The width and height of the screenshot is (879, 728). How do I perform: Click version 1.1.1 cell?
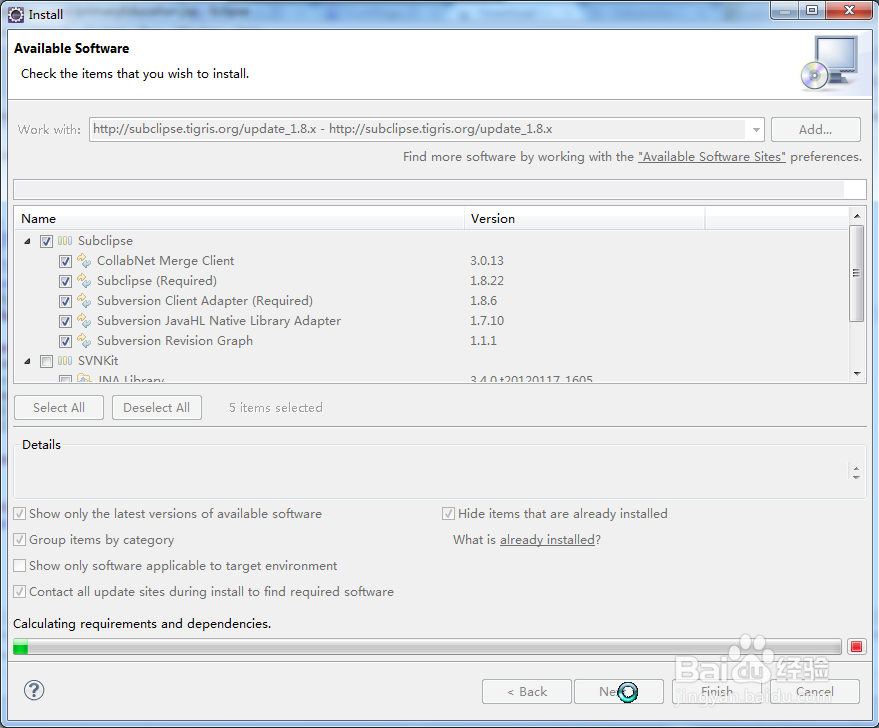tap(484, 341)
